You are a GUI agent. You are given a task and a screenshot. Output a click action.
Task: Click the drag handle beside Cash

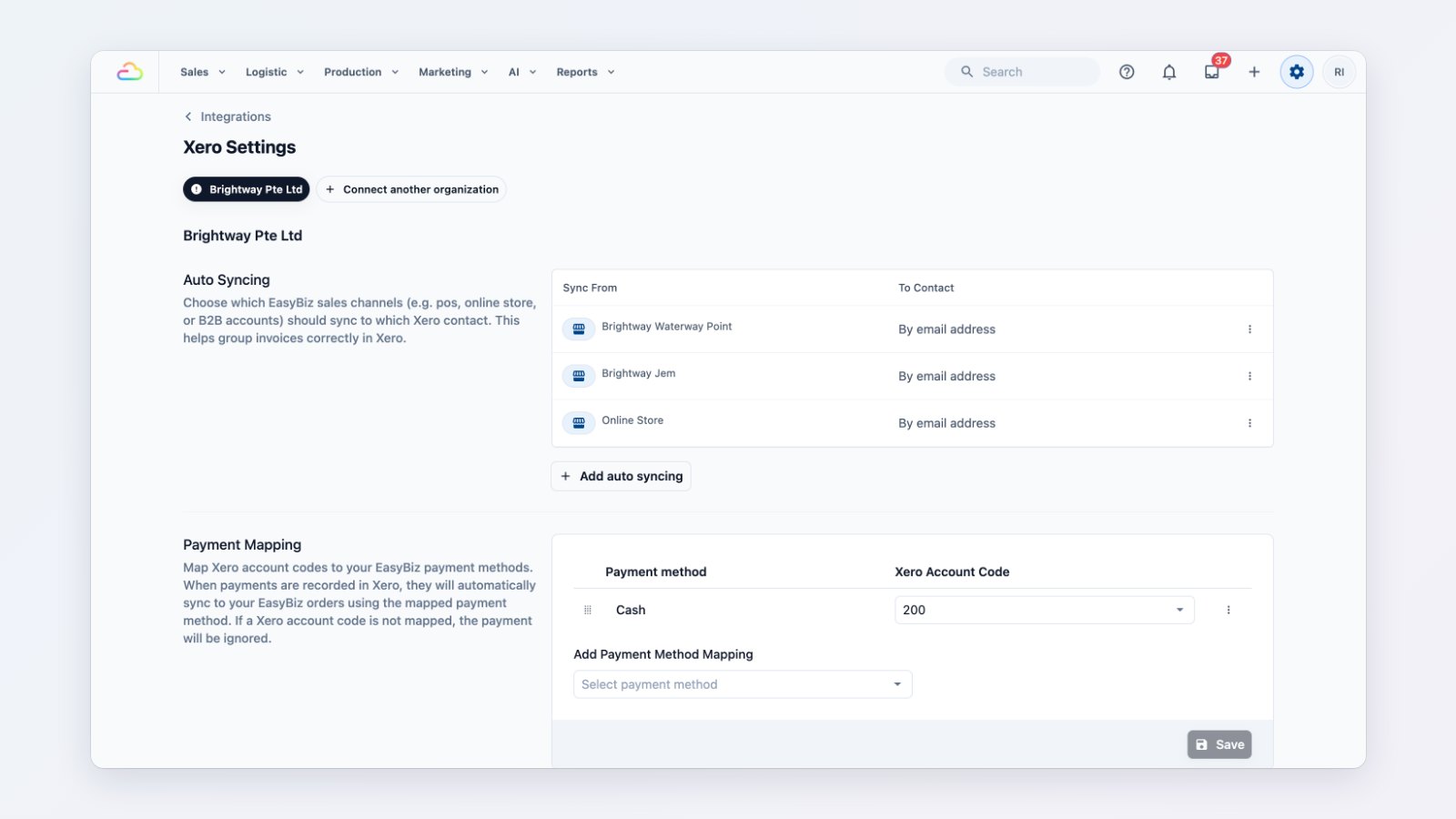pyautogui.click(x=588, y=610)
